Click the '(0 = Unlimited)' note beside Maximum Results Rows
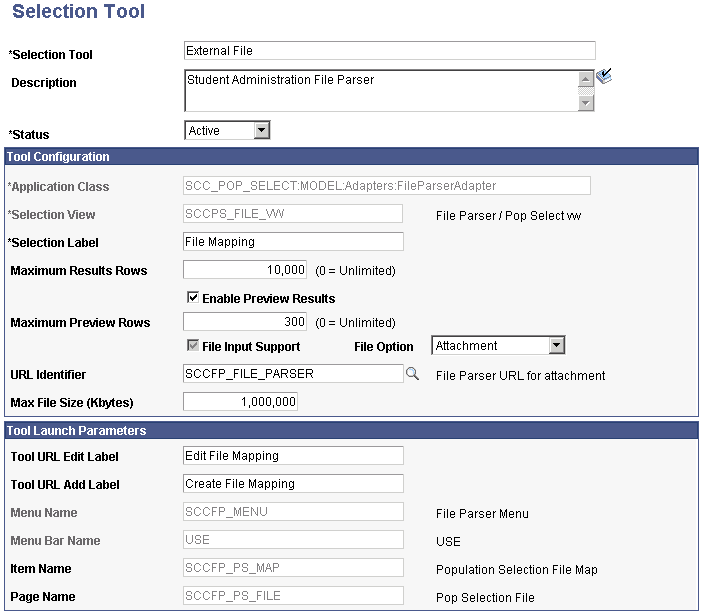This screenshot has width=706, height=614. (x=355, y=271)
